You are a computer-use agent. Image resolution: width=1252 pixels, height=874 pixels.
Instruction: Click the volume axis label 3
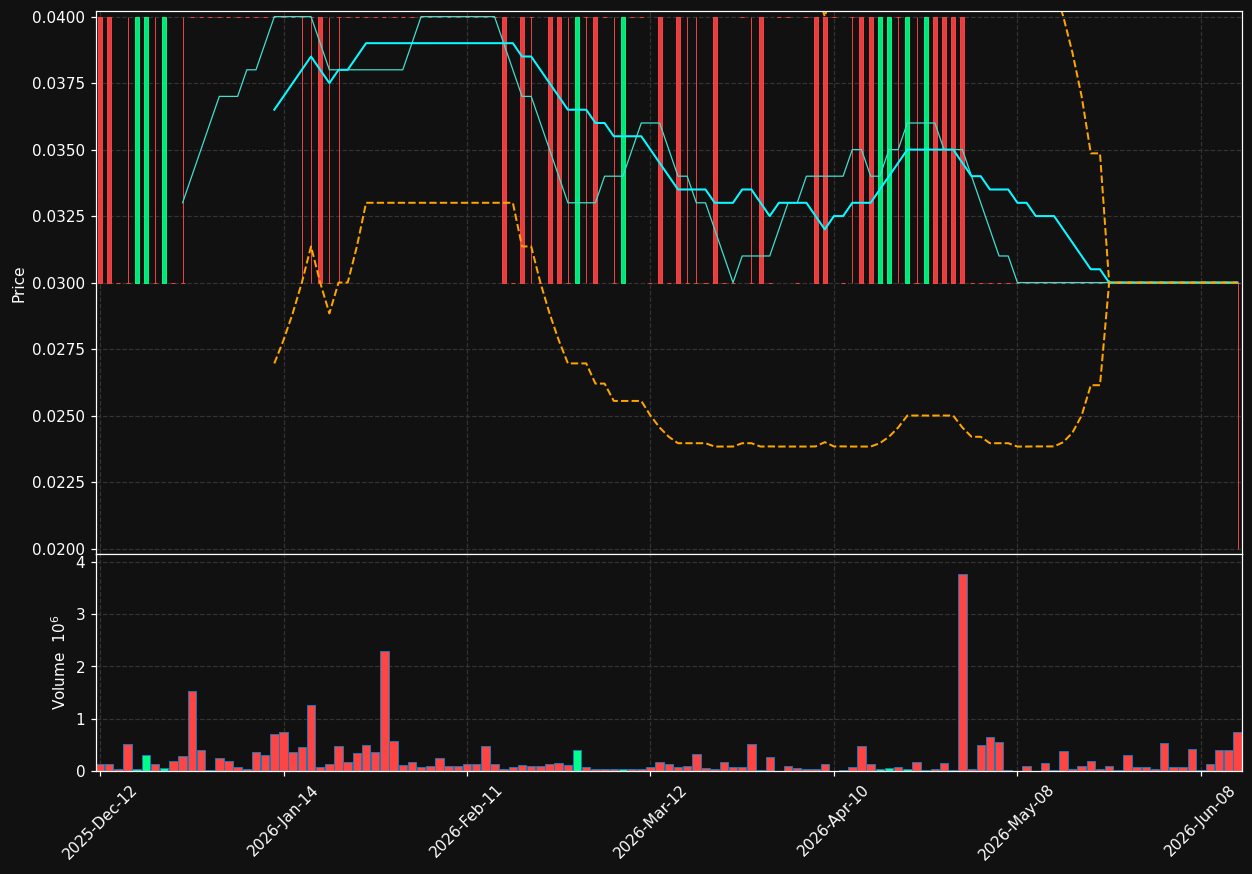[81, 615]
